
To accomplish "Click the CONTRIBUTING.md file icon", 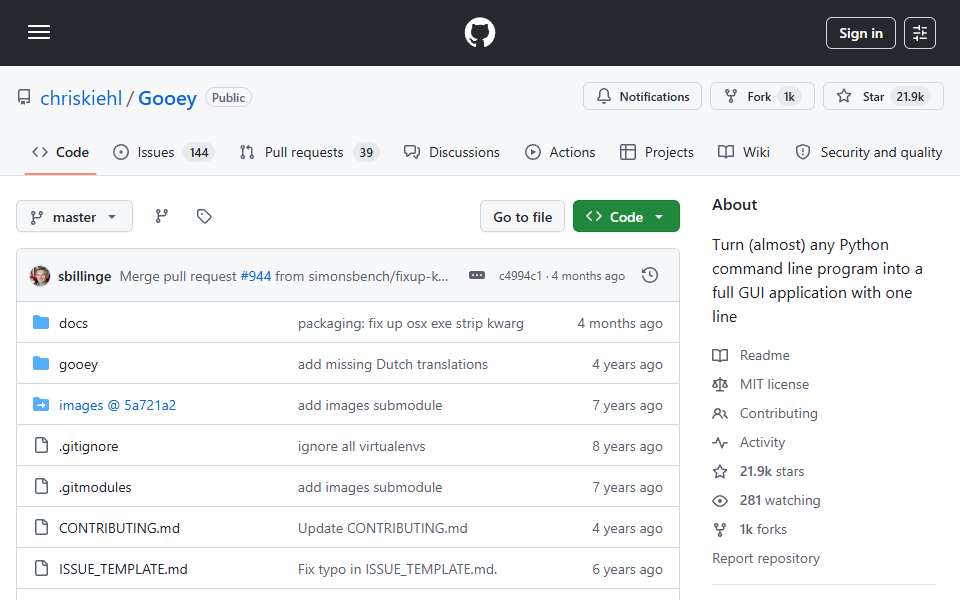I will (x=41, y=527).
